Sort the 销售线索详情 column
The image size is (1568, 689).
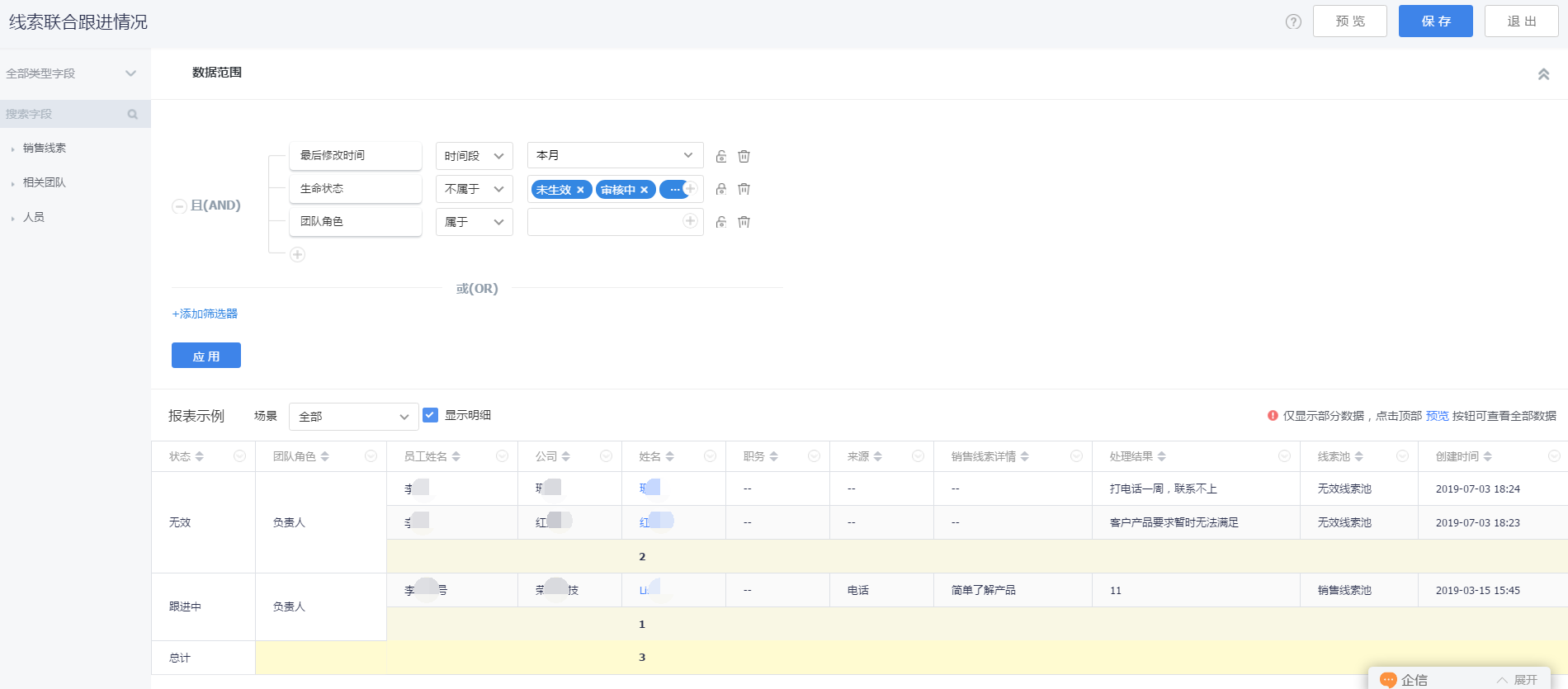click(1025, 456)
